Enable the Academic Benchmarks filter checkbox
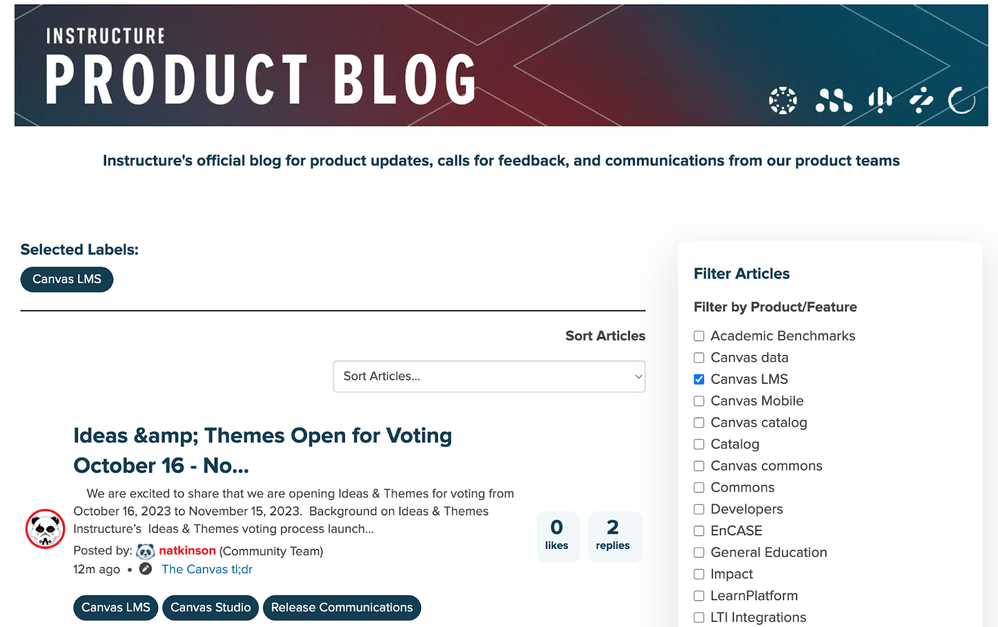 pos(699,336)
